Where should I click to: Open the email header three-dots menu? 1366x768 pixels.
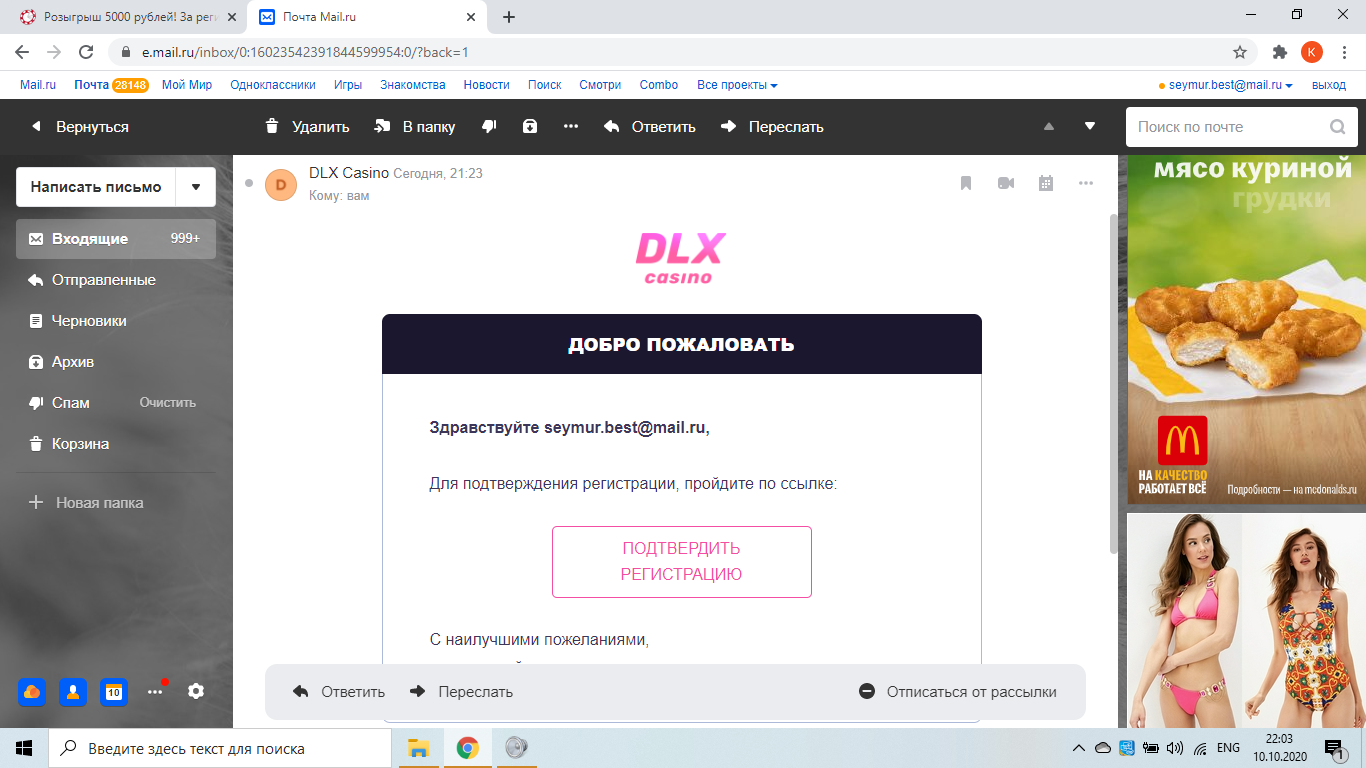1086,183
